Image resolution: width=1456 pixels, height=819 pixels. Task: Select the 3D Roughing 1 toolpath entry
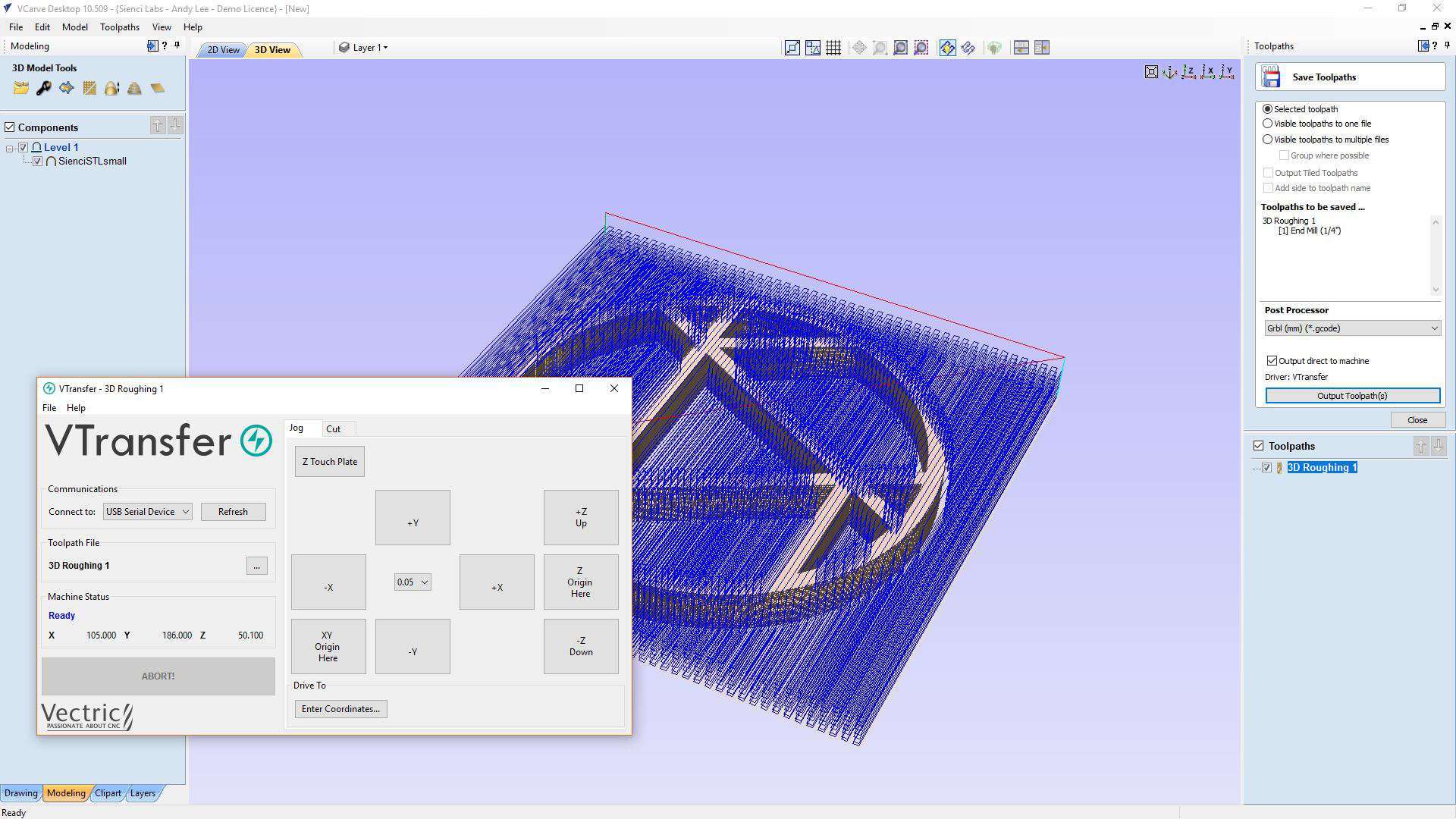(x=1322, y=468)
